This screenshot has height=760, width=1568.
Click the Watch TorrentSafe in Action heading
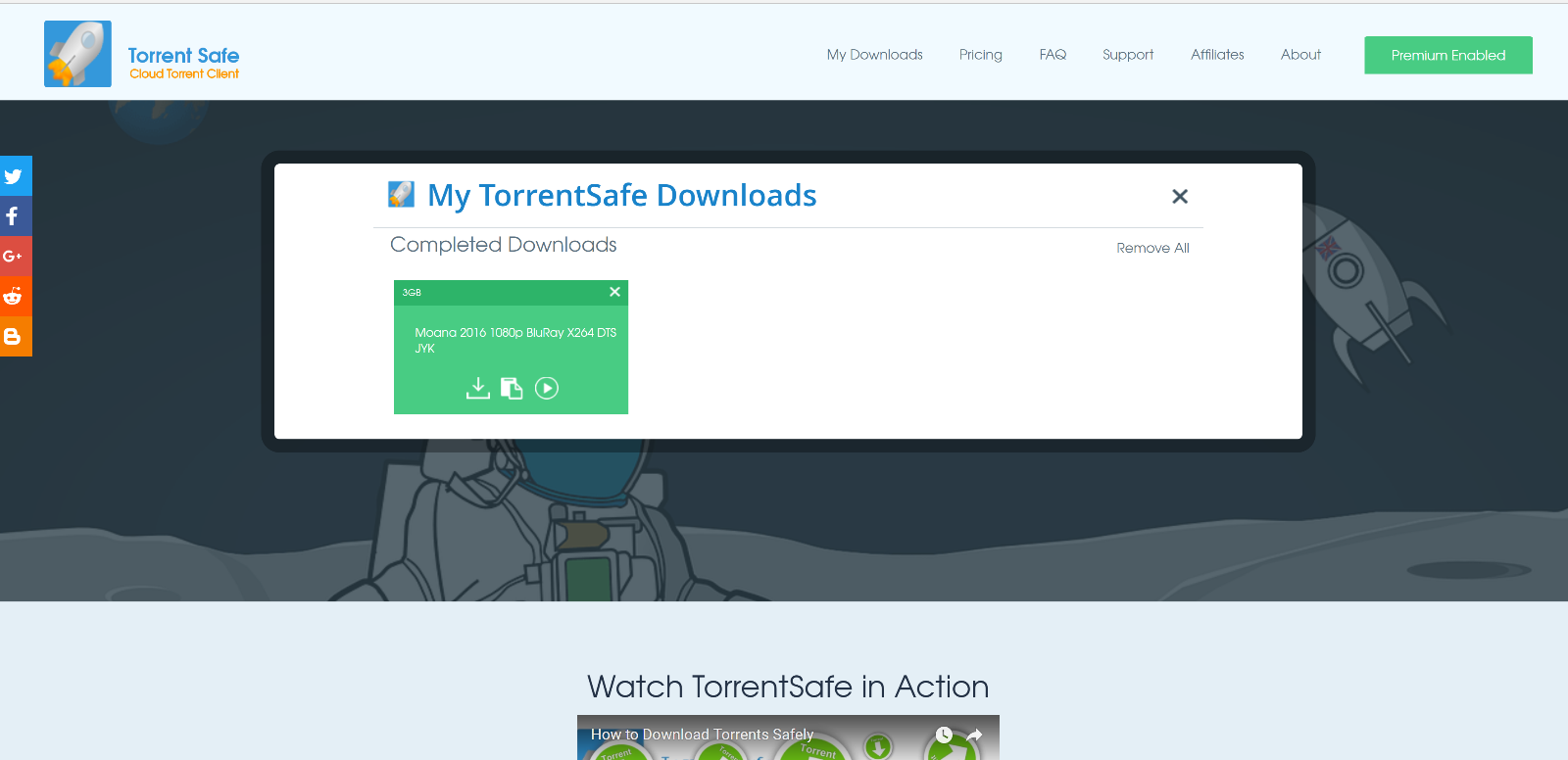[x=788, y=687]
